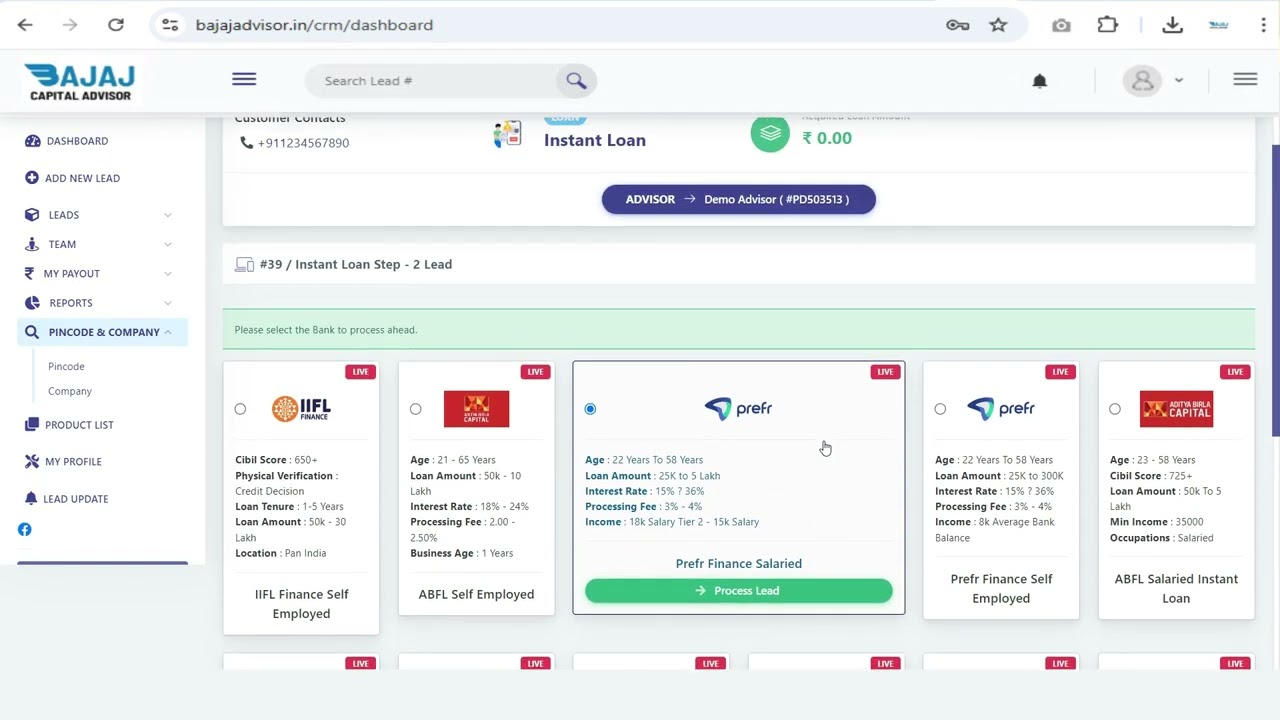Click the ABFL Self Employed card title
1280x720 pixels.
pos(476,595)
